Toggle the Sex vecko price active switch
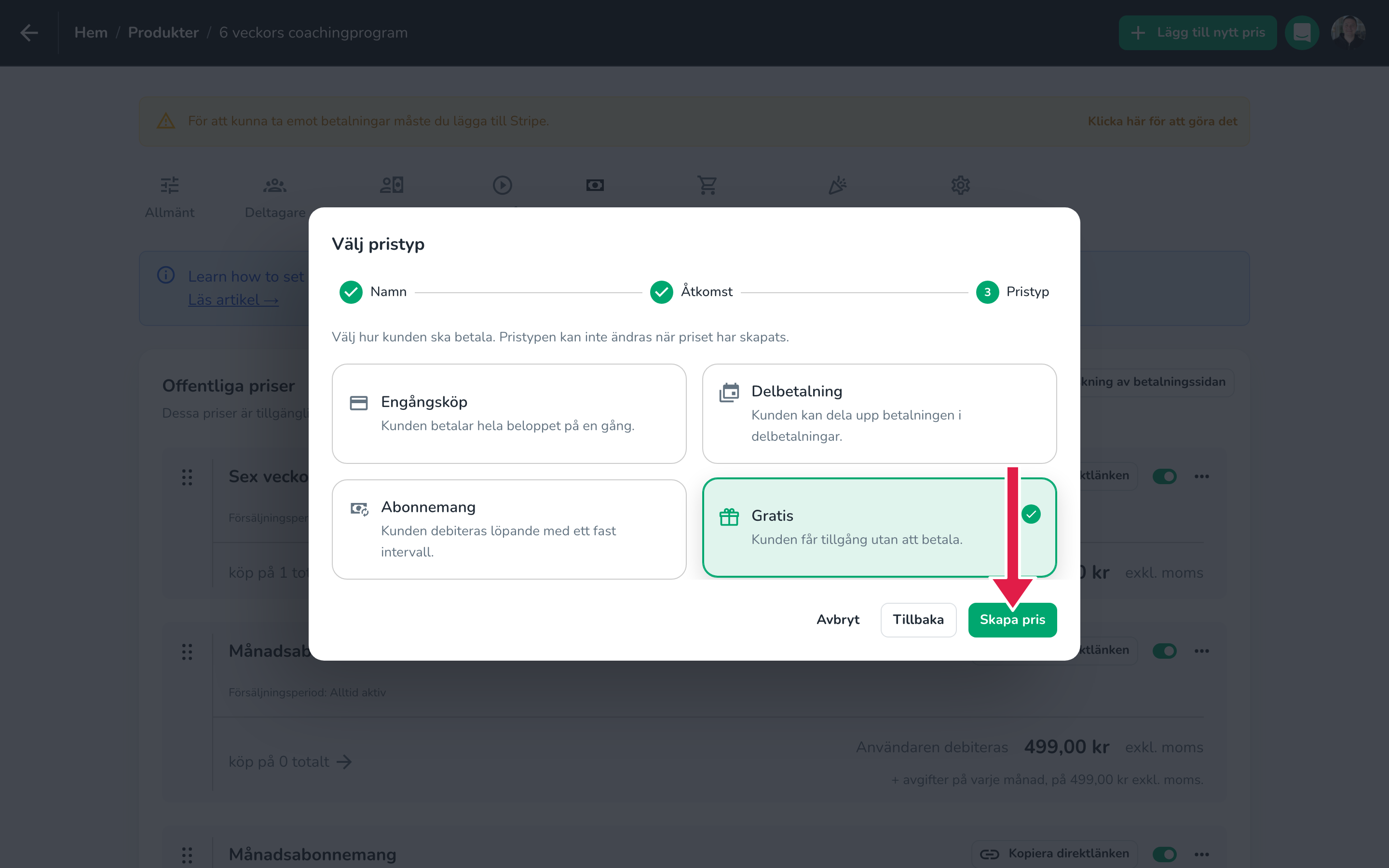This screenshot has width=1389, height=868. click(1164, 476)
